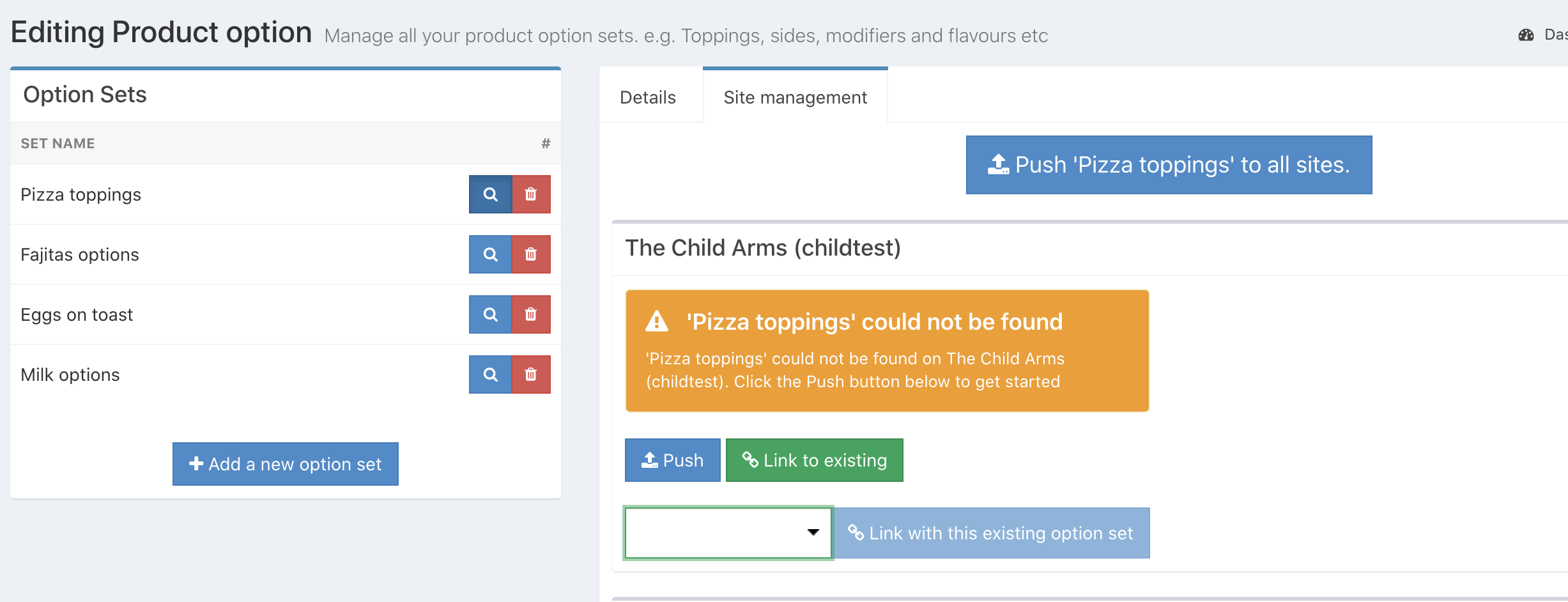Push 'Pizza toppings' to all sites
The image size is (1568, 602).
pos(1169,165)
